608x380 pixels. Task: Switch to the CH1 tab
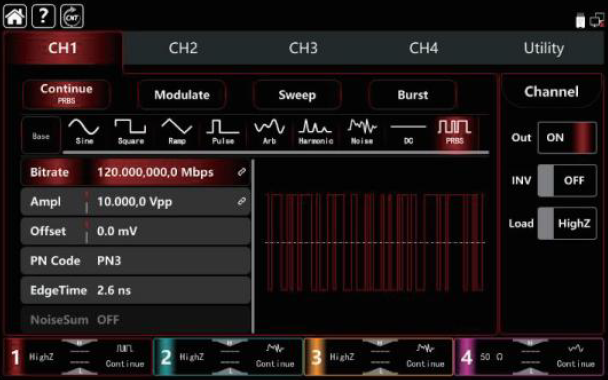pos(63,48)
